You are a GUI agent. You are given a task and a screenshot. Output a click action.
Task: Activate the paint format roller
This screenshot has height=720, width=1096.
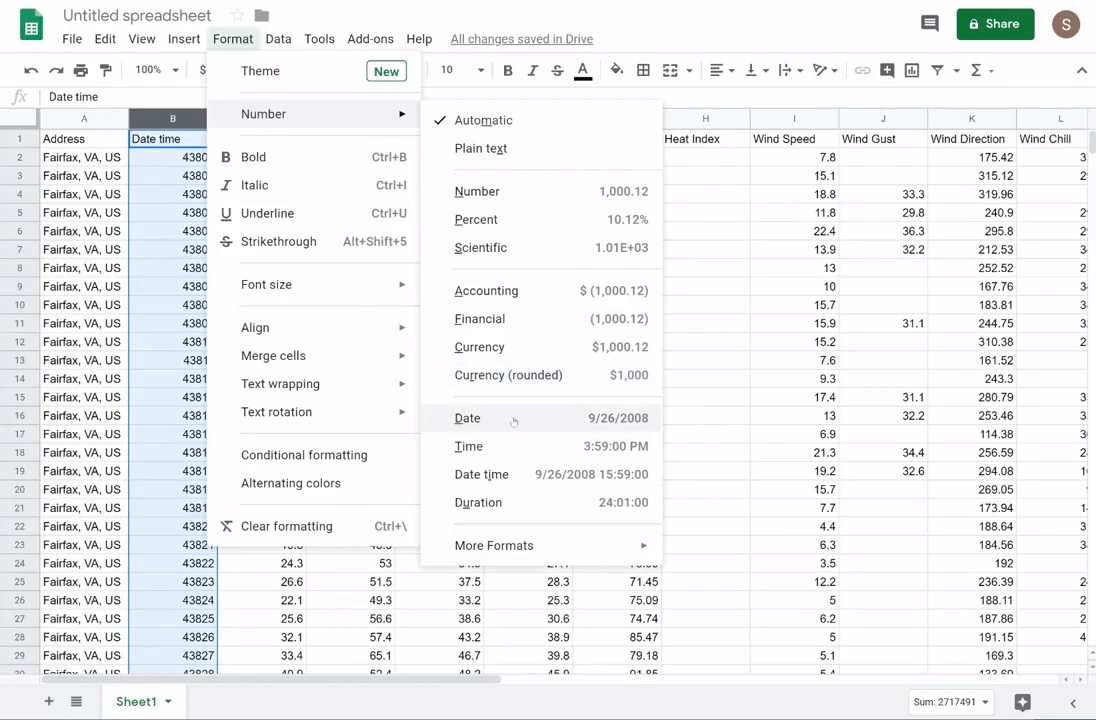106,70
